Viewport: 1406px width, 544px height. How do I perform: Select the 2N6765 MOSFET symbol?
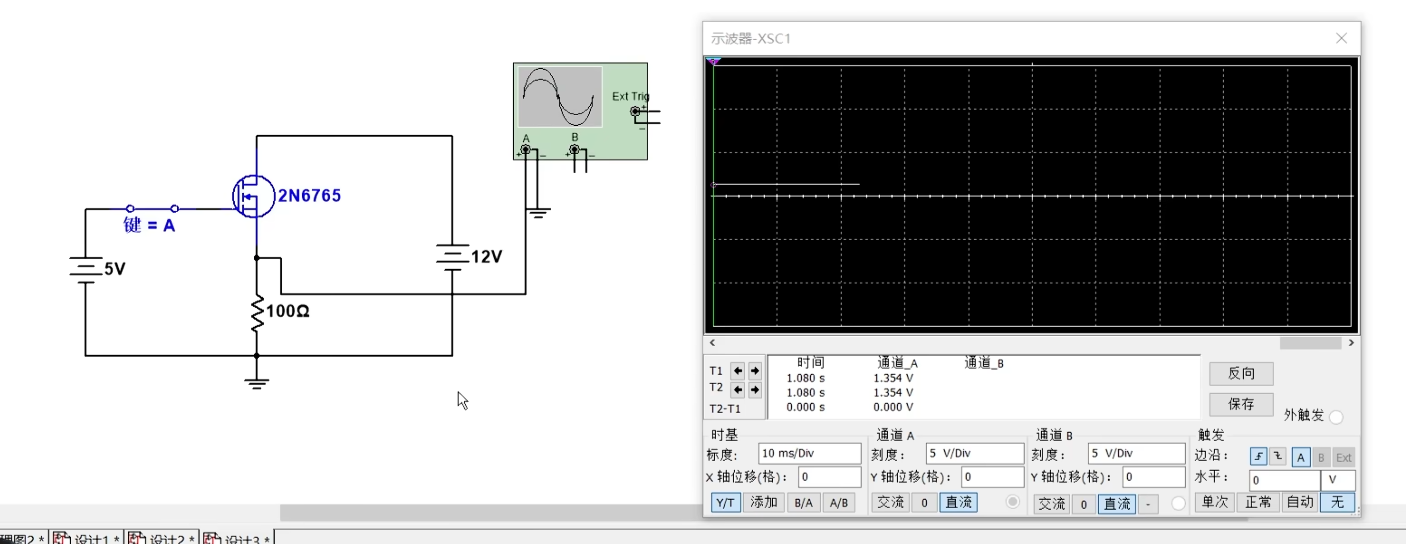tap(254, 197)
